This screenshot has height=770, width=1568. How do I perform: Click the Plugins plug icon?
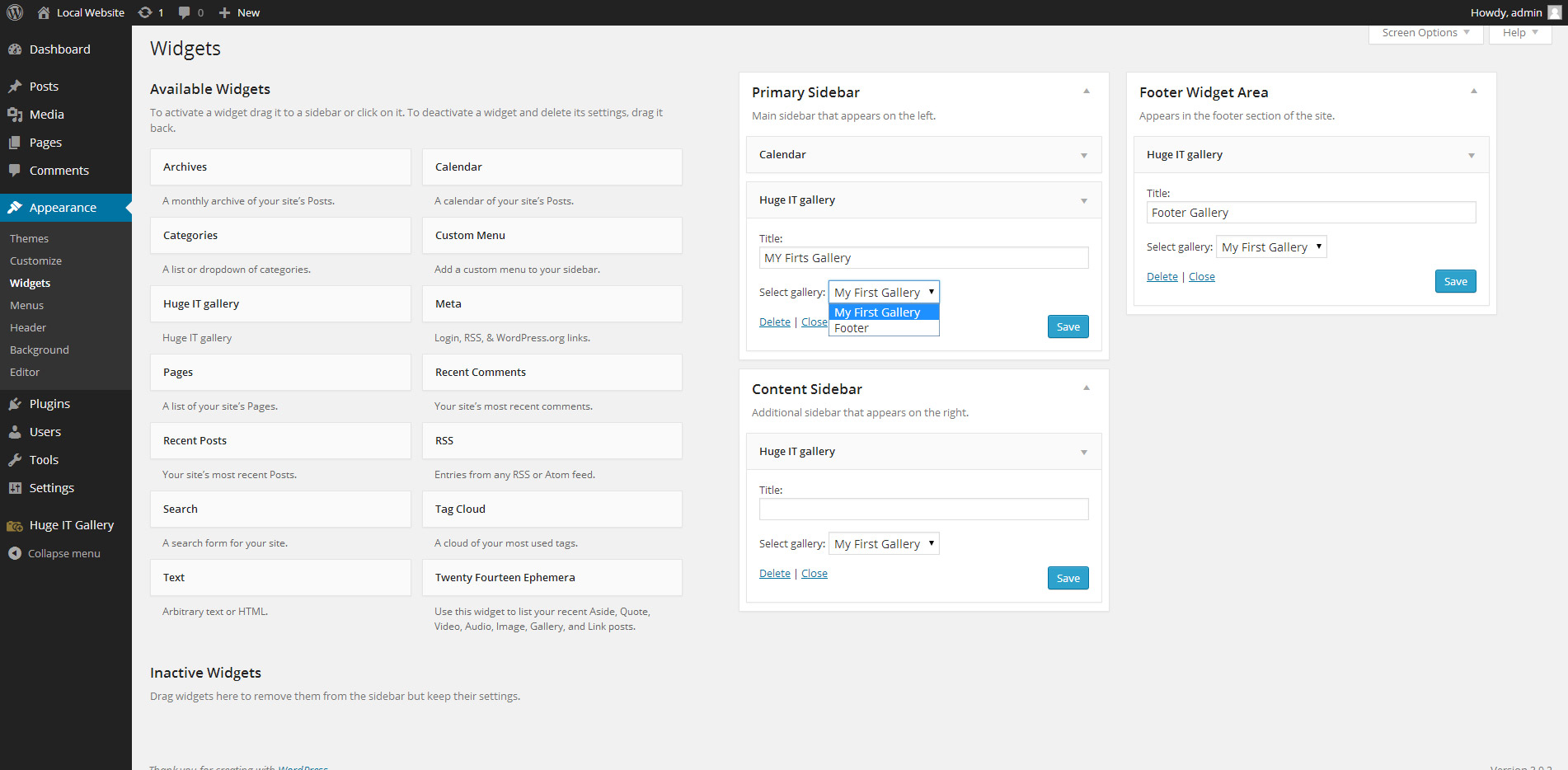pyautogui.click(x=15, y=404)
